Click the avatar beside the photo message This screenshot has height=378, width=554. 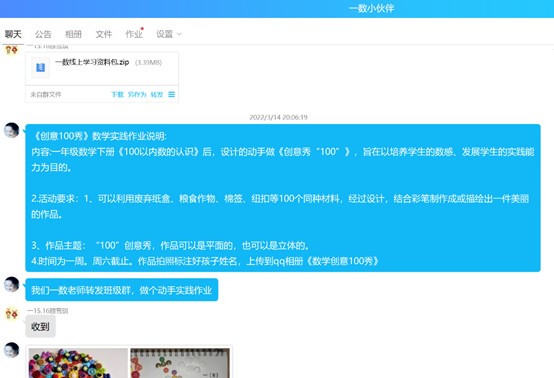(x=12, y=350)
